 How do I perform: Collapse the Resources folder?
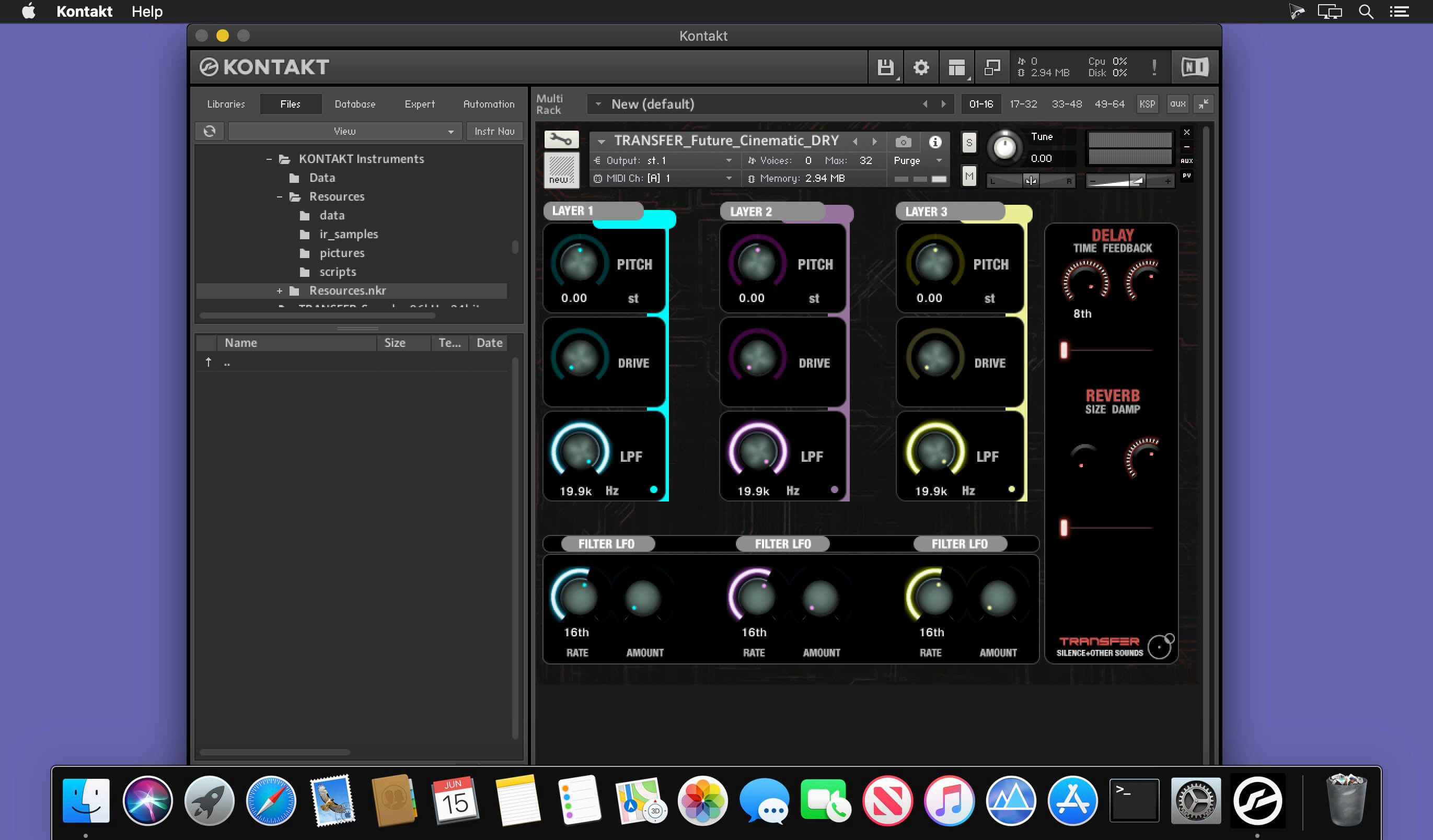pyautogui.click(x=279, y=196)
